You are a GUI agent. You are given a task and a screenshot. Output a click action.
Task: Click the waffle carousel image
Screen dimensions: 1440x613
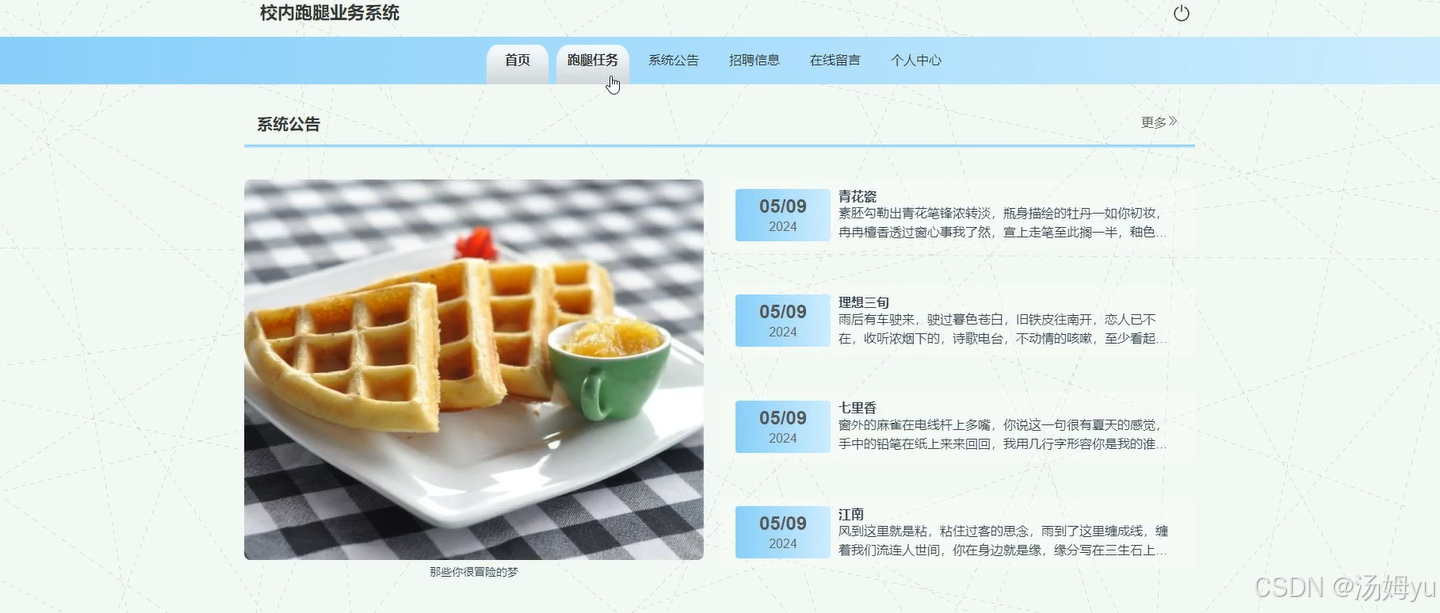(x=474, y=370)
